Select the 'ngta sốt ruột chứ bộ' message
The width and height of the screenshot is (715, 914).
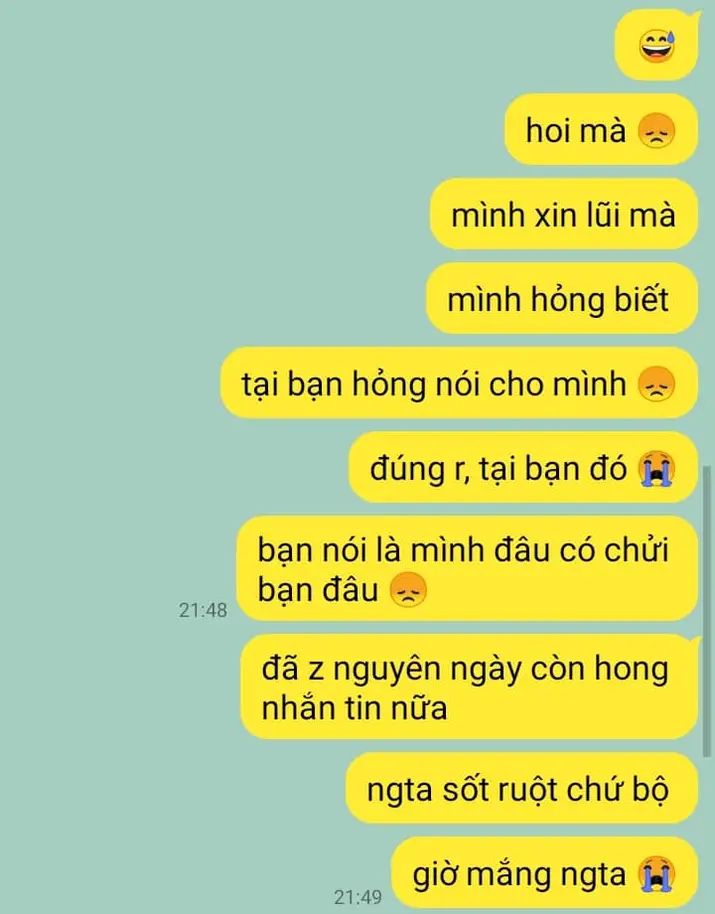point(522,788)
